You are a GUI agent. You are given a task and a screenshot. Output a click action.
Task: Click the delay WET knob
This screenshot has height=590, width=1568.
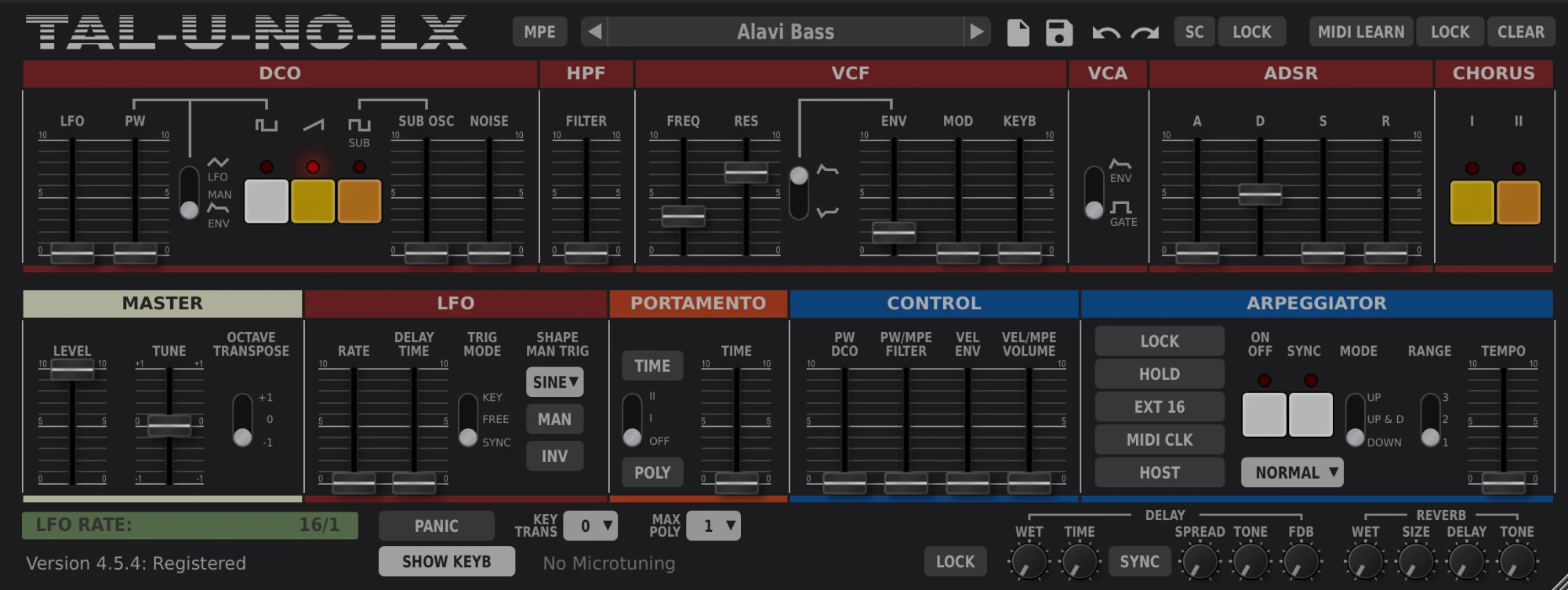pyautogui.click(x=1029, y=562)
